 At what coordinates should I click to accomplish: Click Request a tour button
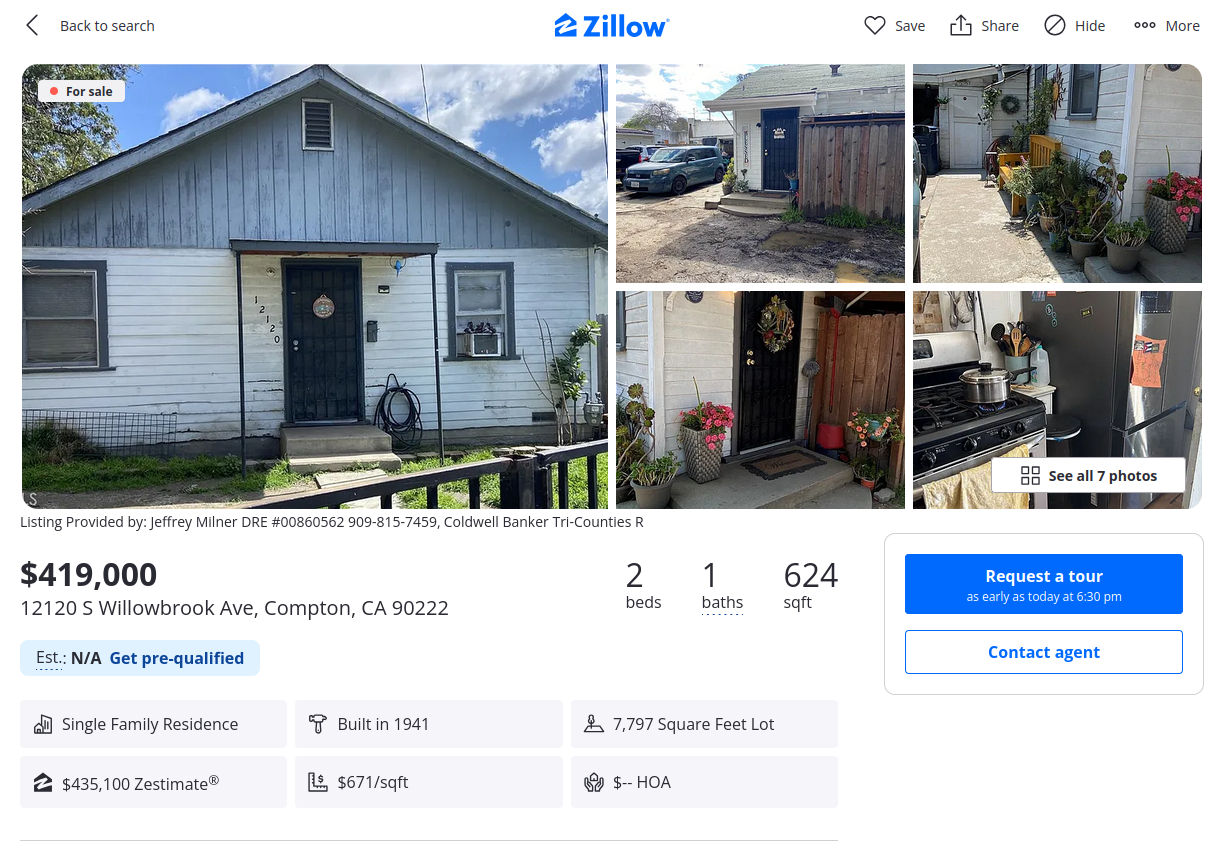pyautogui.click(x=1043, y=584)
